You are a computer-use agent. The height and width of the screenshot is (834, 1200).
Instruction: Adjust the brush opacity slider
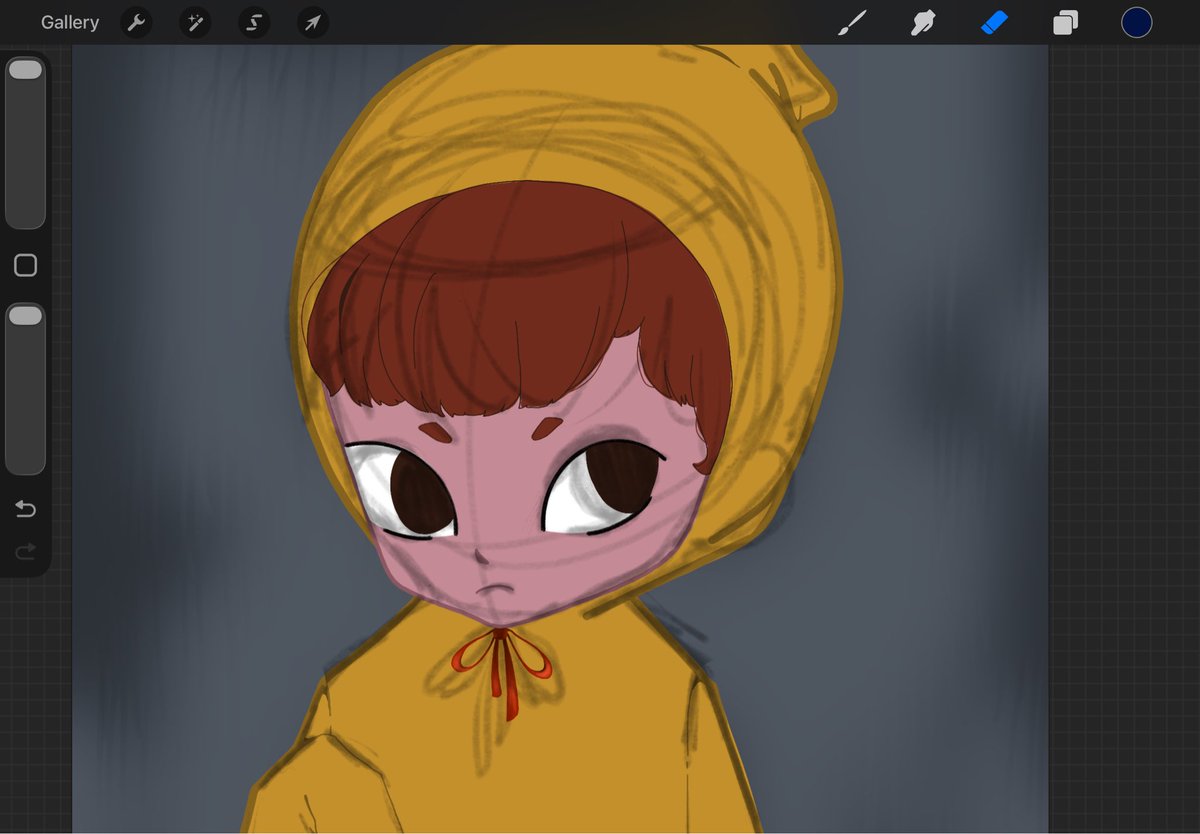(x=25, y=389)
